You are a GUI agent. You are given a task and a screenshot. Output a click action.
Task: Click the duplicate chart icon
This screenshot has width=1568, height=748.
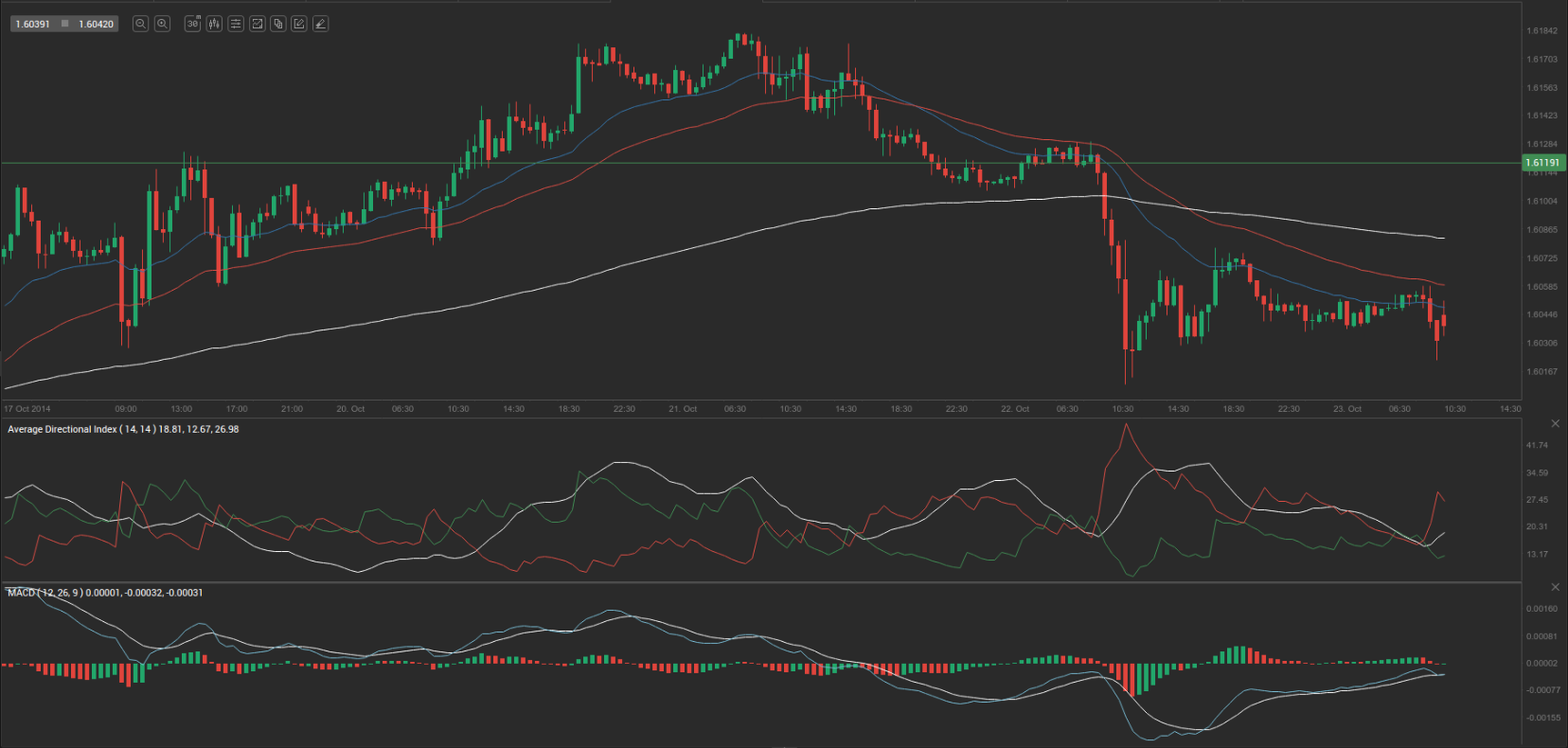click(x=278, y=24)
